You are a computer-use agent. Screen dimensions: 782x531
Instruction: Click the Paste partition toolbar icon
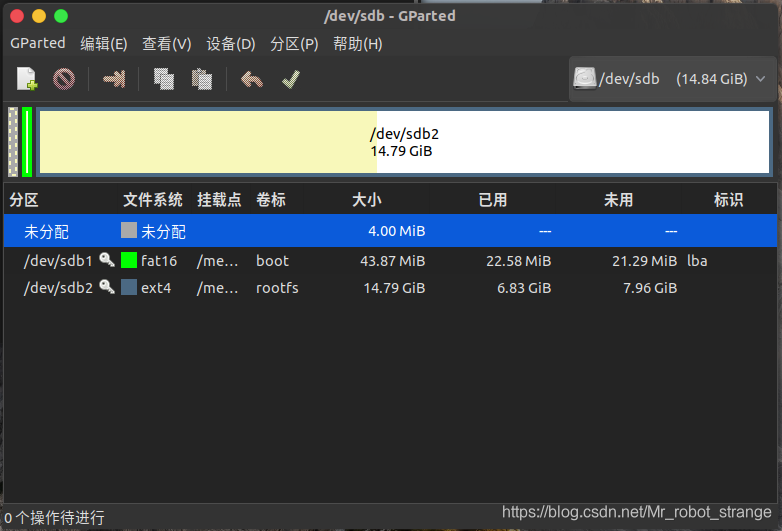tap(202, 79)
